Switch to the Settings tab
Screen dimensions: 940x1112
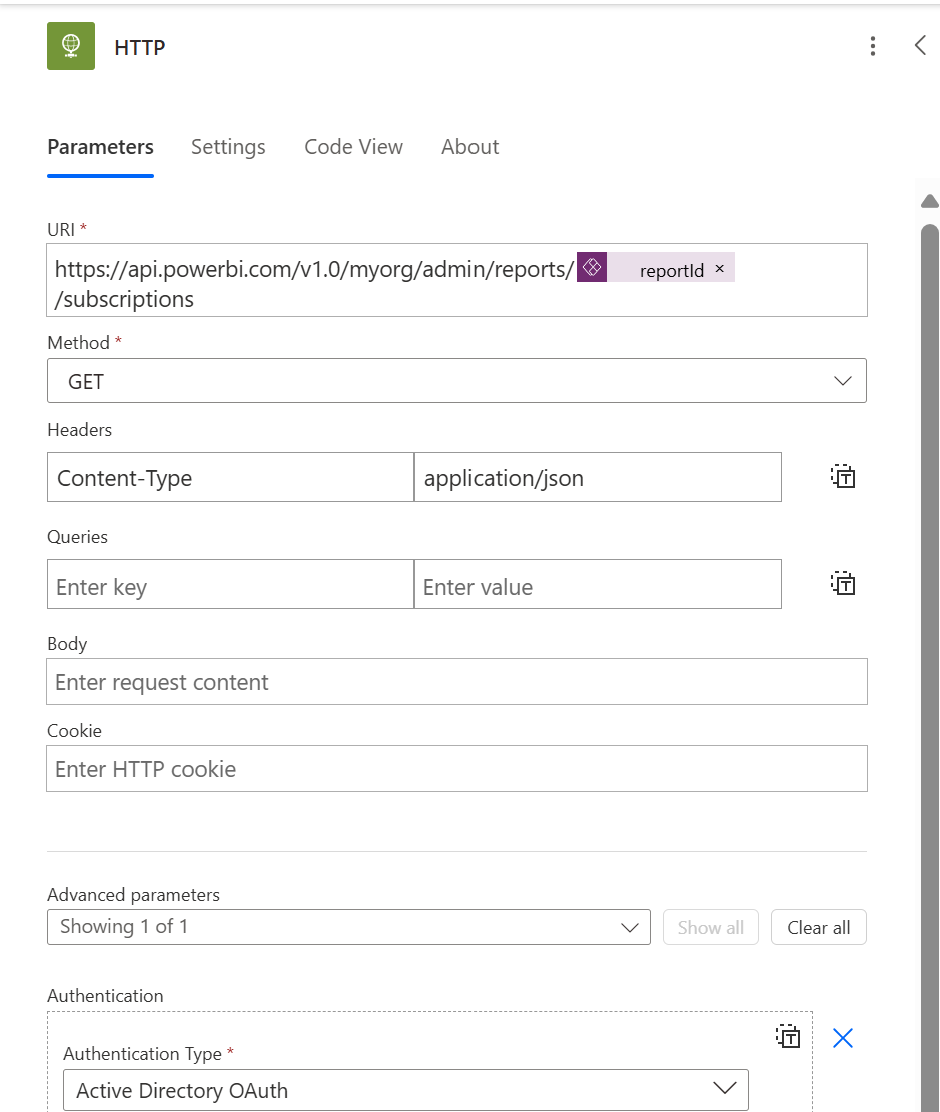tap(228, 147)
